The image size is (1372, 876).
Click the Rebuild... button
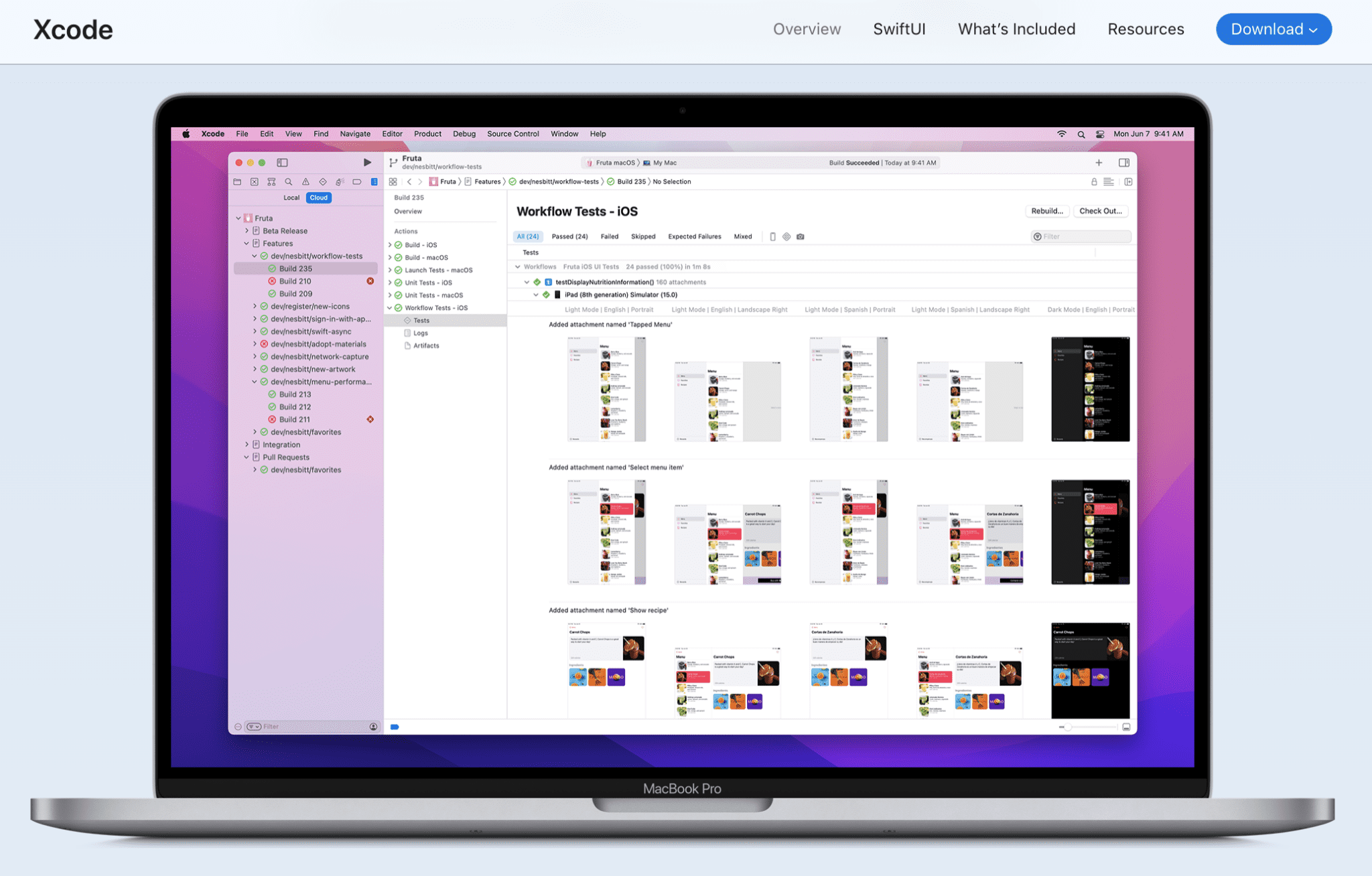[x=1046, y=211]
